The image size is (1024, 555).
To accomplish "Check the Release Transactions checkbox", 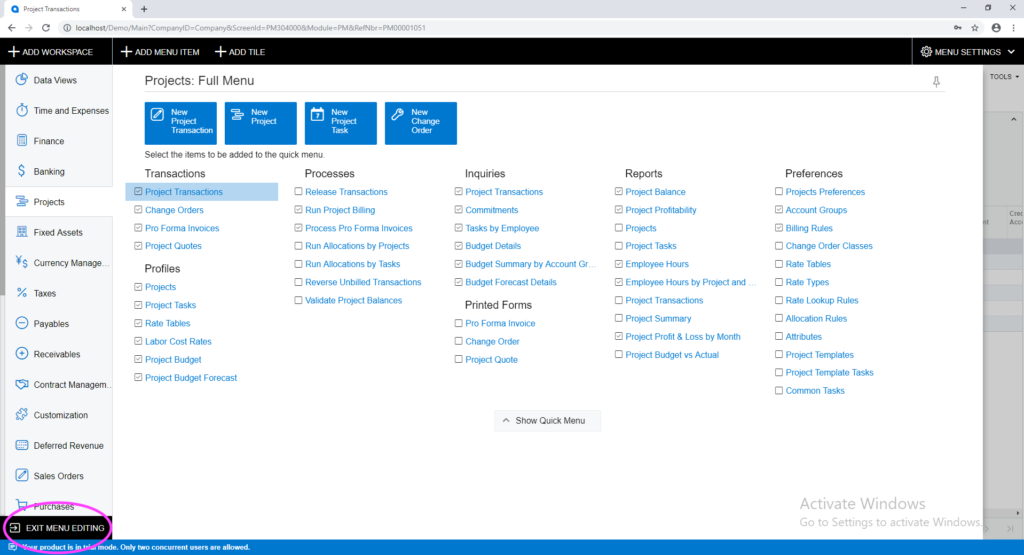I will 298,191.
